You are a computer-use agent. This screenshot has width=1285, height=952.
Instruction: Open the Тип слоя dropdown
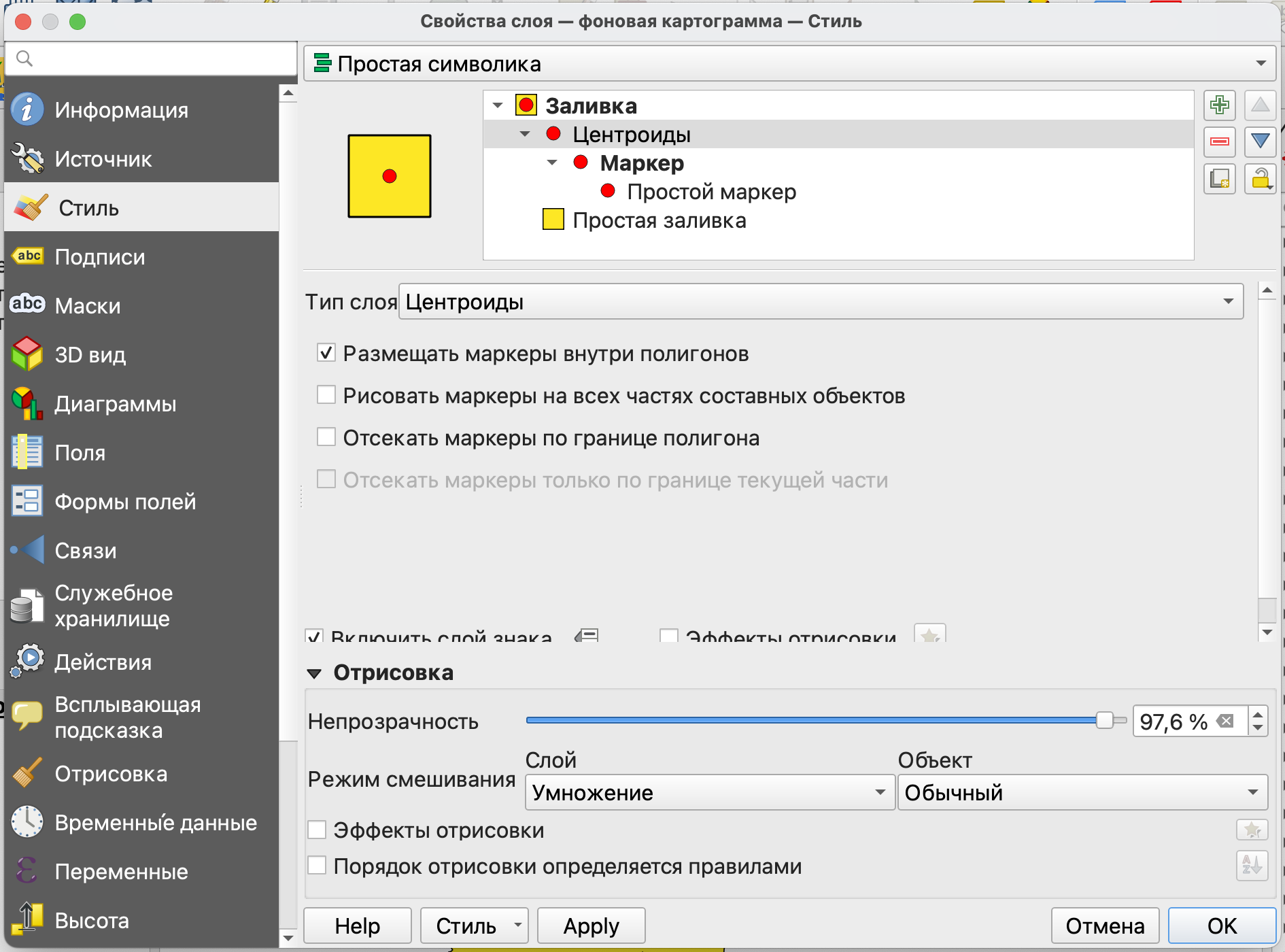tap(821, 302)
